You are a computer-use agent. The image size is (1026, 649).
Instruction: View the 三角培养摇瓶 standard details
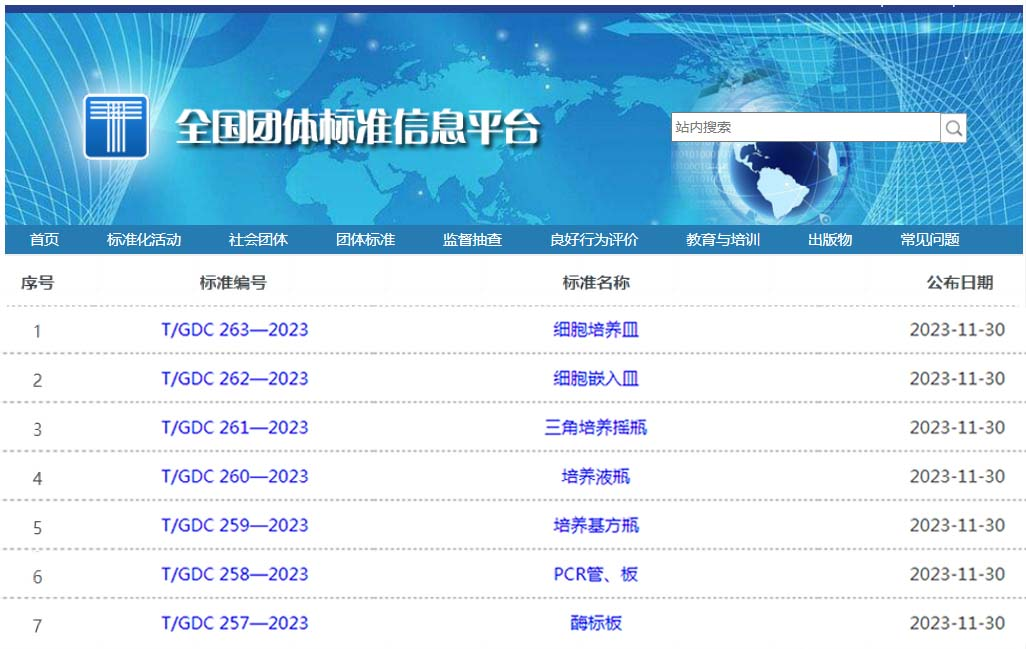(x=593, y=428)
